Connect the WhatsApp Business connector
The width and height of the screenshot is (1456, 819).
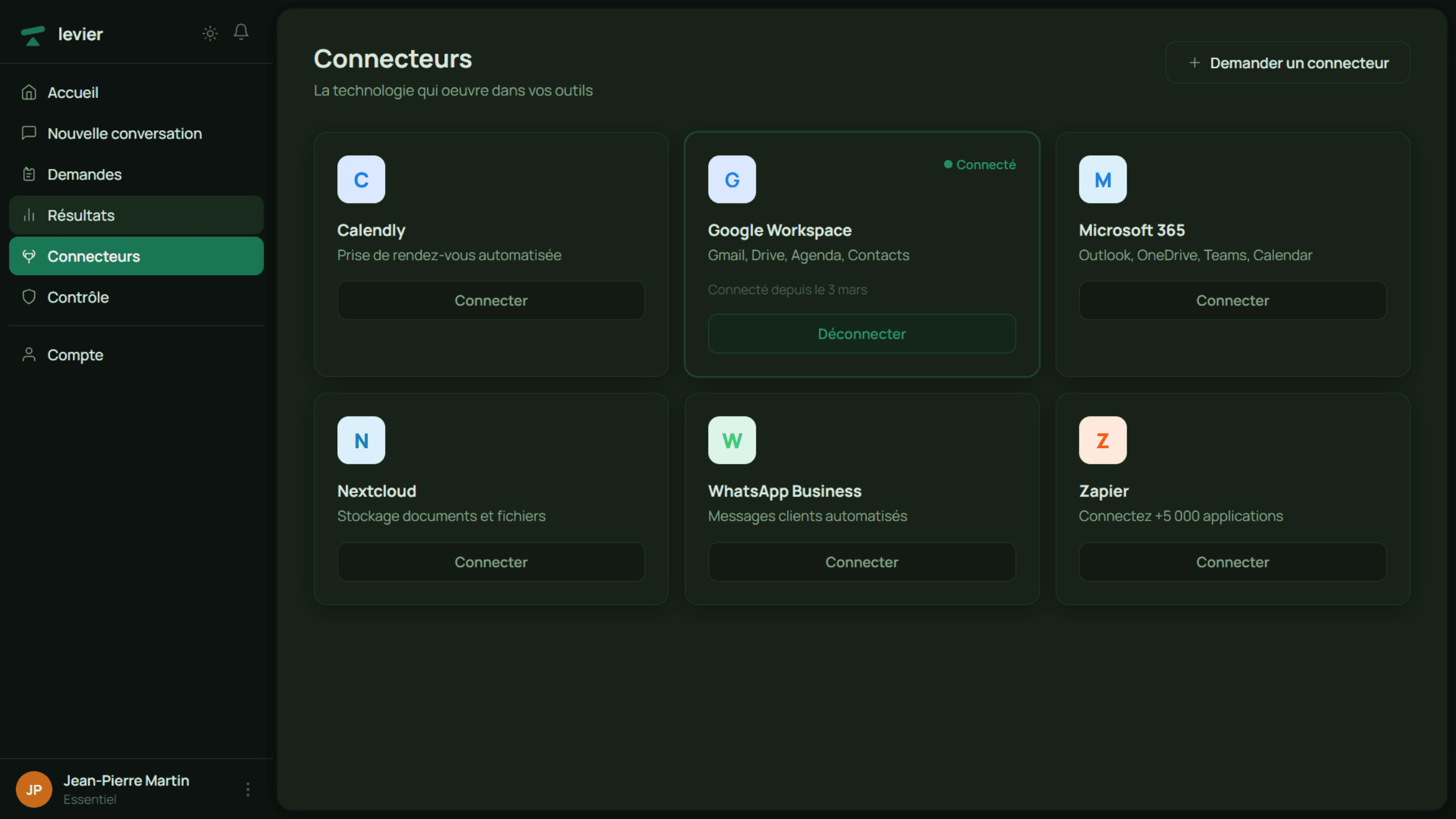[862, 562]
